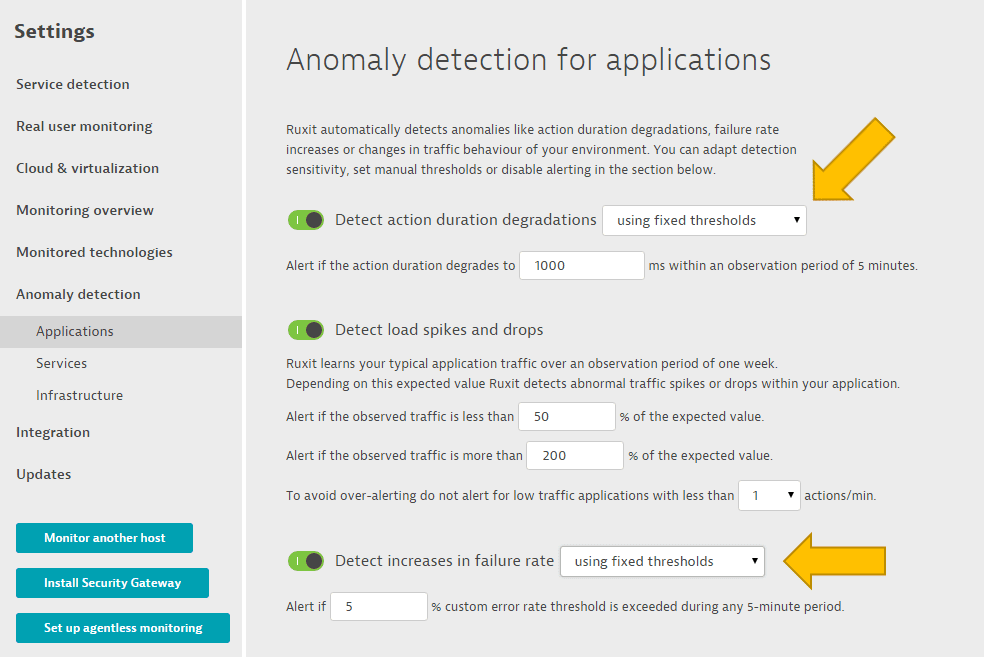Click Set up agentless monitoring button
The image size is (984, 657).
pyautogui.click(x=123, y=628)
